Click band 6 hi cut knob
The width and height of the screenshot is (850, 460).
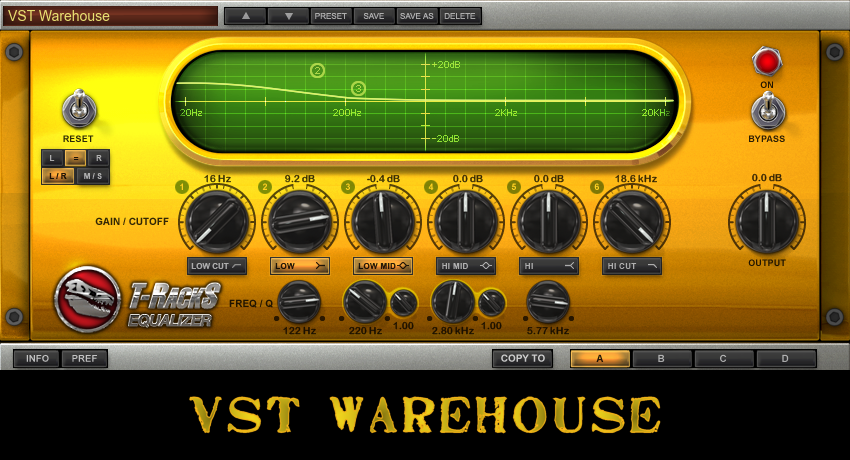tap(632, 221)
